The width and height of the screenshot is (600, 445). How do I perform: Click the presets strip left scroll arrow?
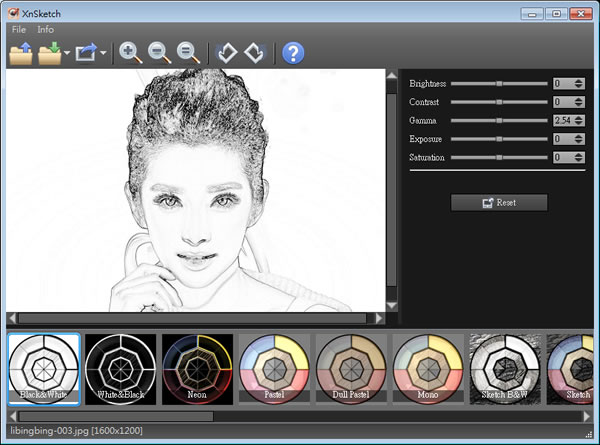point(13,416)
